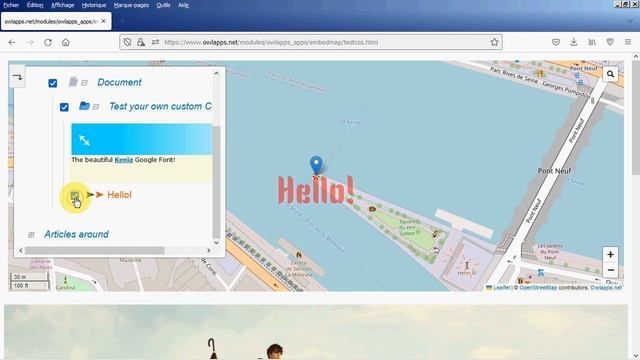Uncheck the Document checkbox
This screenshot has width=640, height=360.
coord(53,83)
